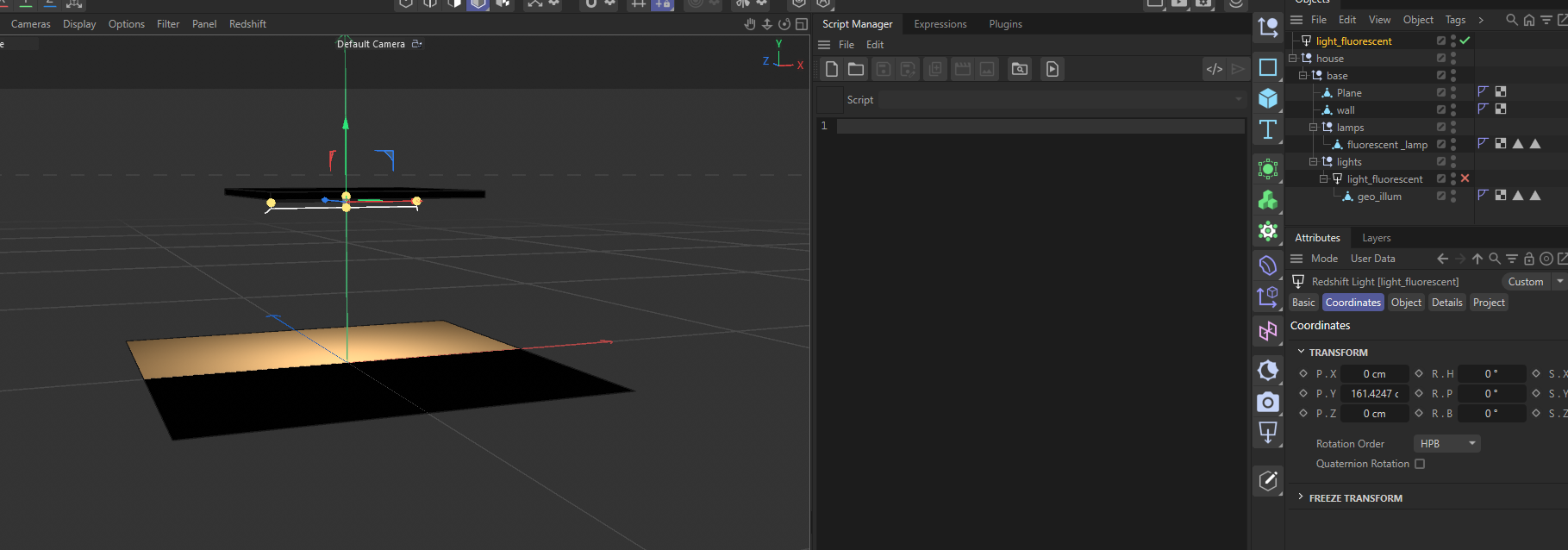Viewport: 1568px width, 550px height.
Task: Select the Text spline tool
Action: tap(1268, 130)
